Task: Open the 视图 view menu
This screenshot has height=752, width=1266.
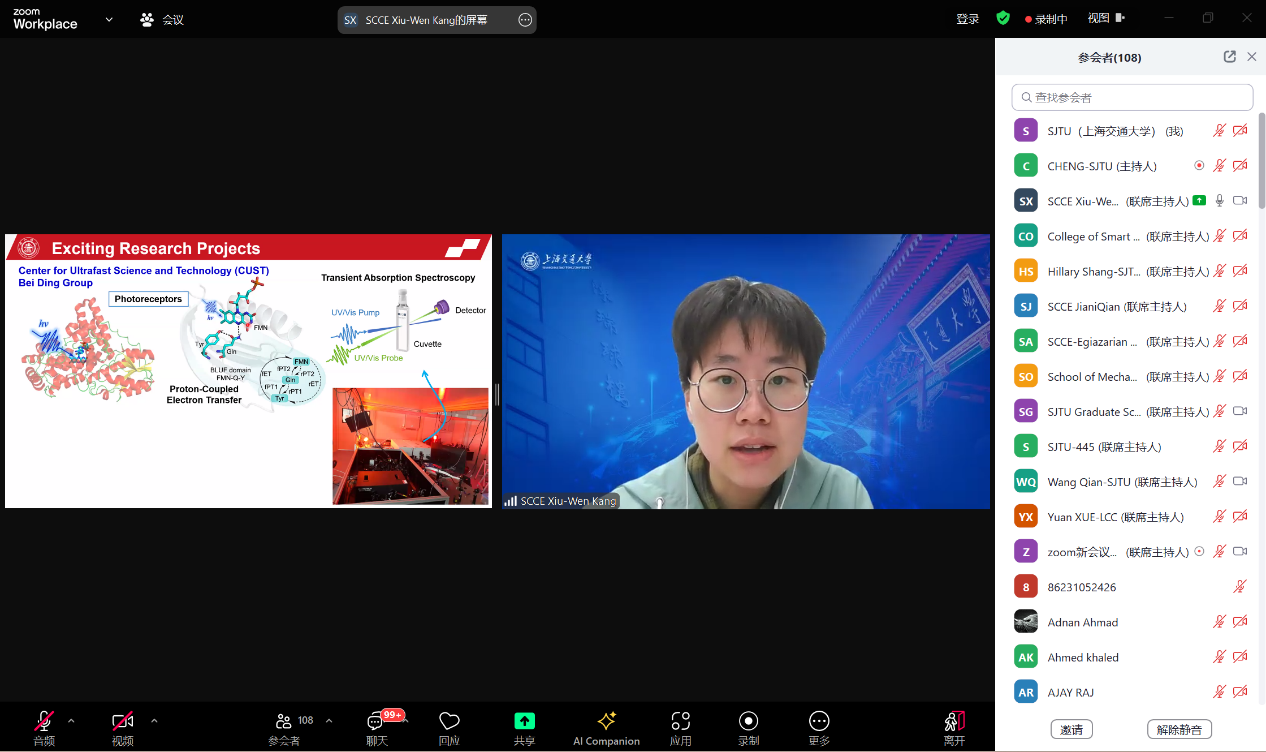Action: pyautogui.click(x=1105, y=18)
